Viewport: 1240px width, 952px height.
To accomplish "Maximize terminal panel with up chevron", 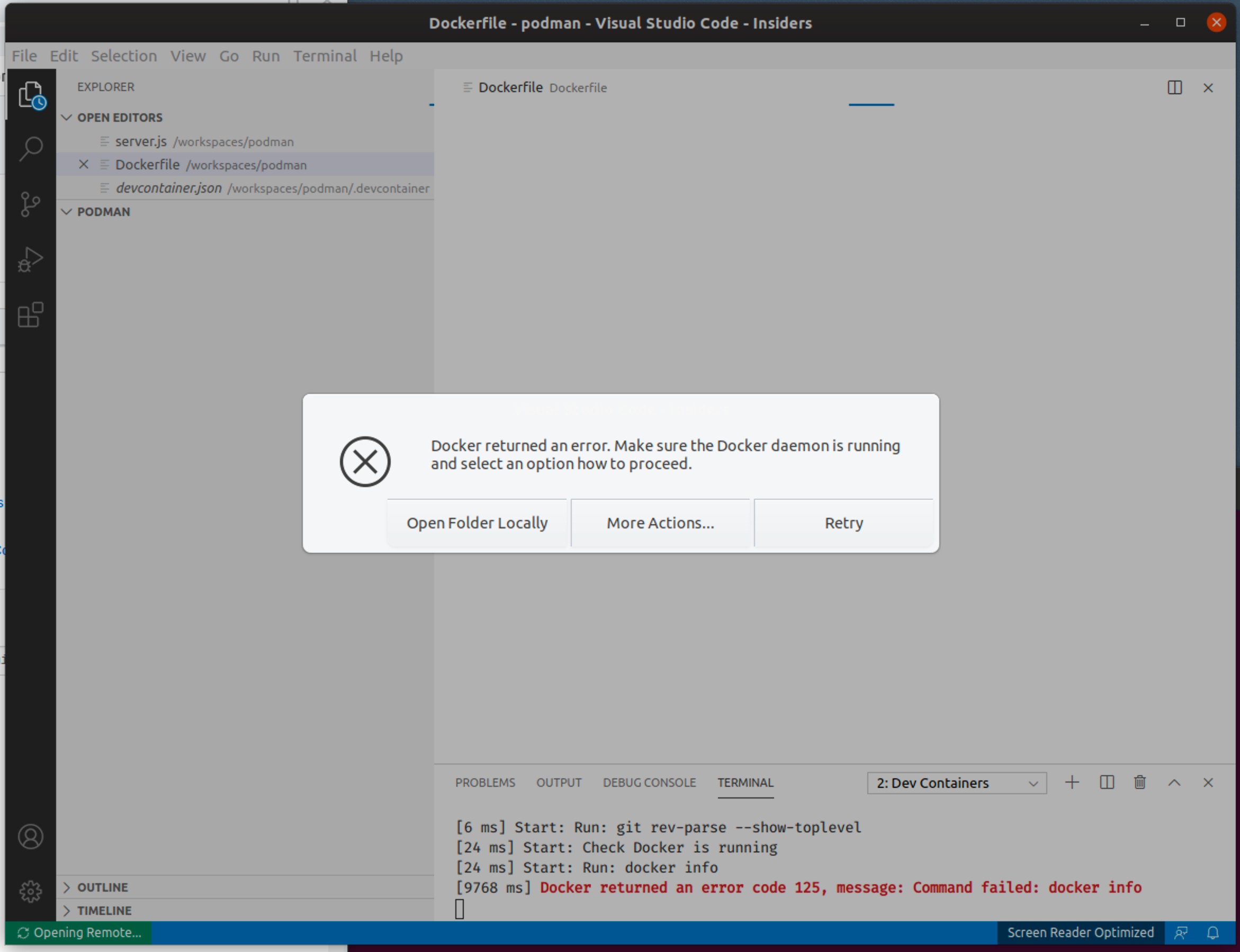I will click(x=1174, y=783).
